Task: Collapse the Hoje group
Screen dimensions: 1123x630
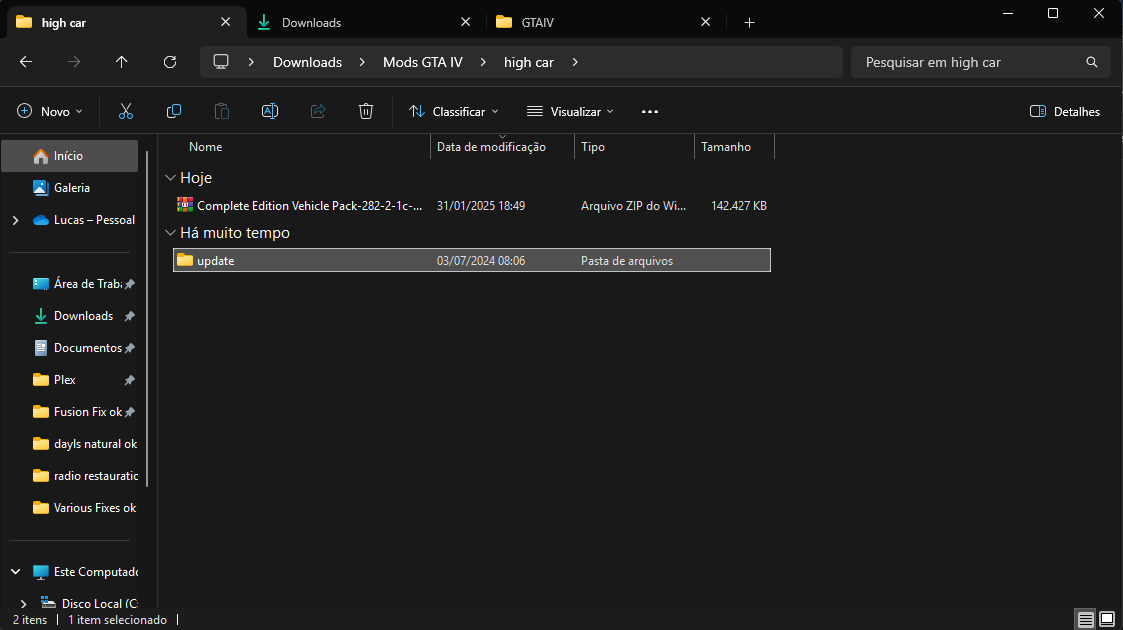Action: 170,178
